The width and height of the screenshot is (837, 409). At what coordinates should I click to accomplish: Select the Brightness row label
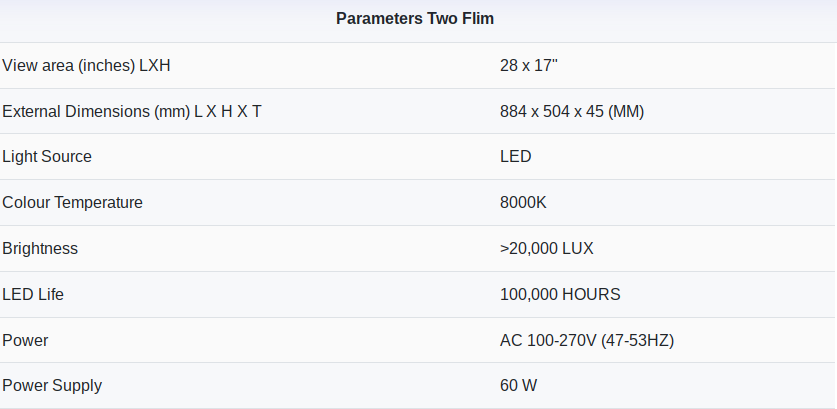click(x=40, y=249)
